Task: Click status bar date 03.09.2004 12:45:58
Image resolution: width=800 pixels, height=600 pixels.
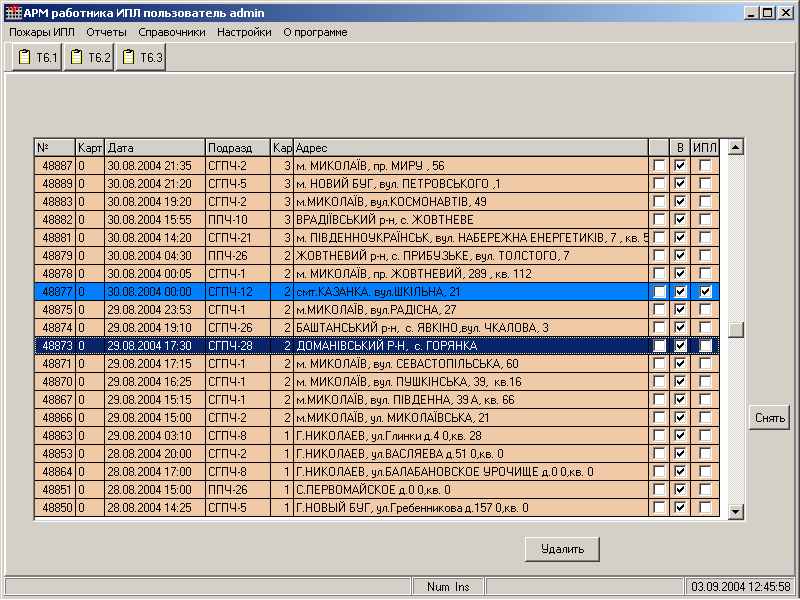Action: [x=741, y=587]
